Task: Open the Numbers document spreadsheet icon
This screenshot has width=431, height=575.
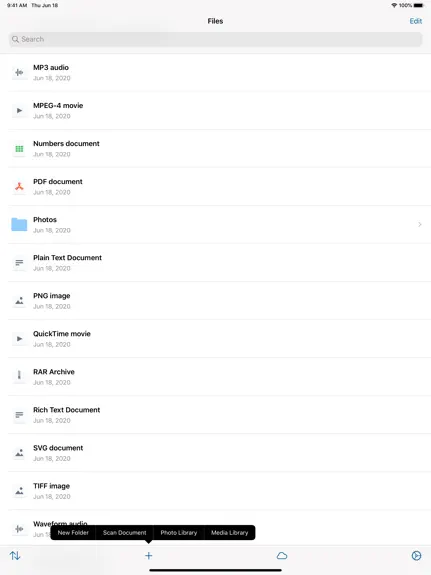Action: click(x=19, y=149)
